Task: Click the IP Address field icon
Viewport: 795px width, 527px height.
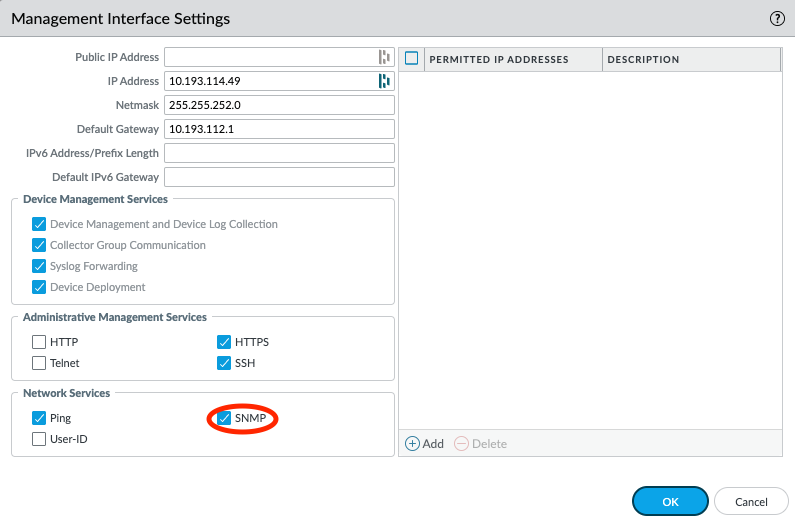Action: pos(383,81)
